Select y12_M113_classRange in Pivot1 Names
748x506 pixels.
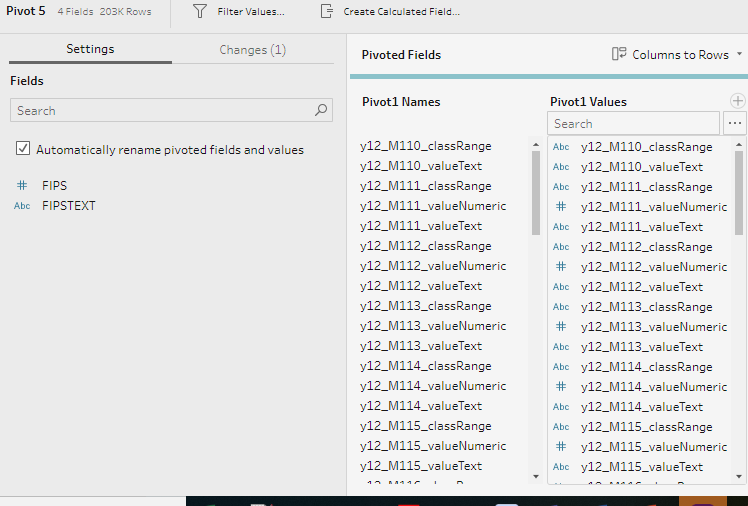point(426,306)
